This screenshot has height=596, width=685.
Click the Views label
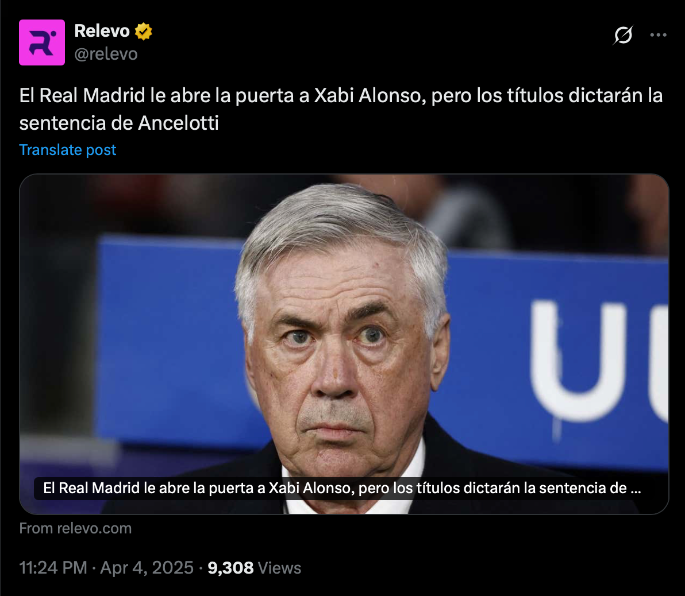[280, 568]
